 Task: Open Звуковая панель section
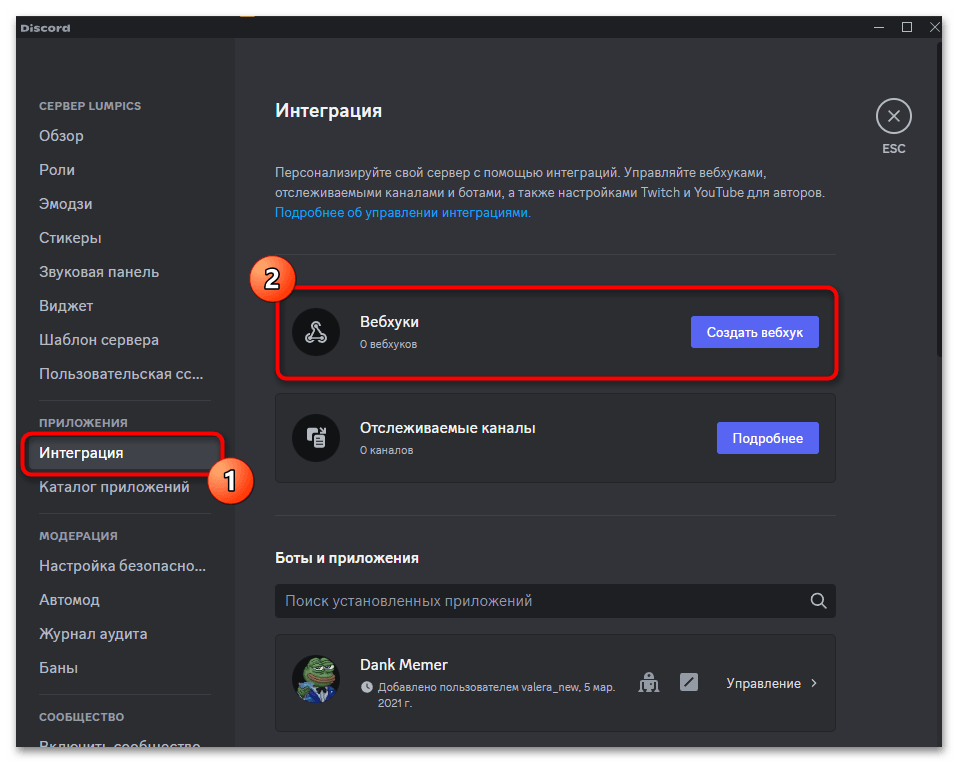tap(99, 272)
